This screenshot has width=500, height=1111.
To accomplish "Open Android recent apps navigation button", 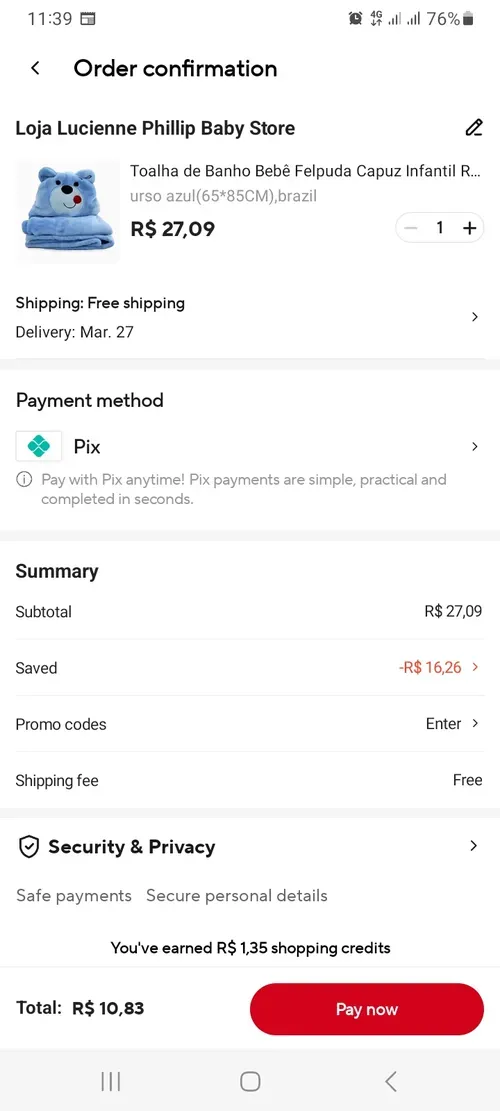I will (x=110, y=1081).
